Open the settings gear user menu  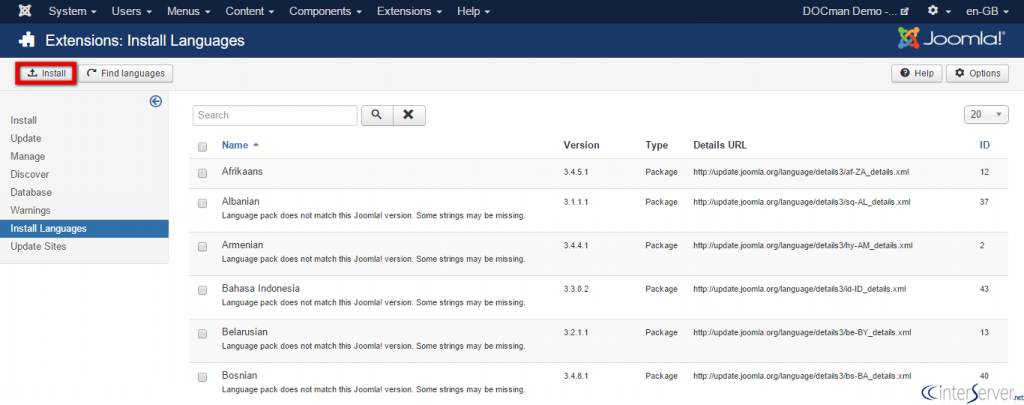click(939, 12)
